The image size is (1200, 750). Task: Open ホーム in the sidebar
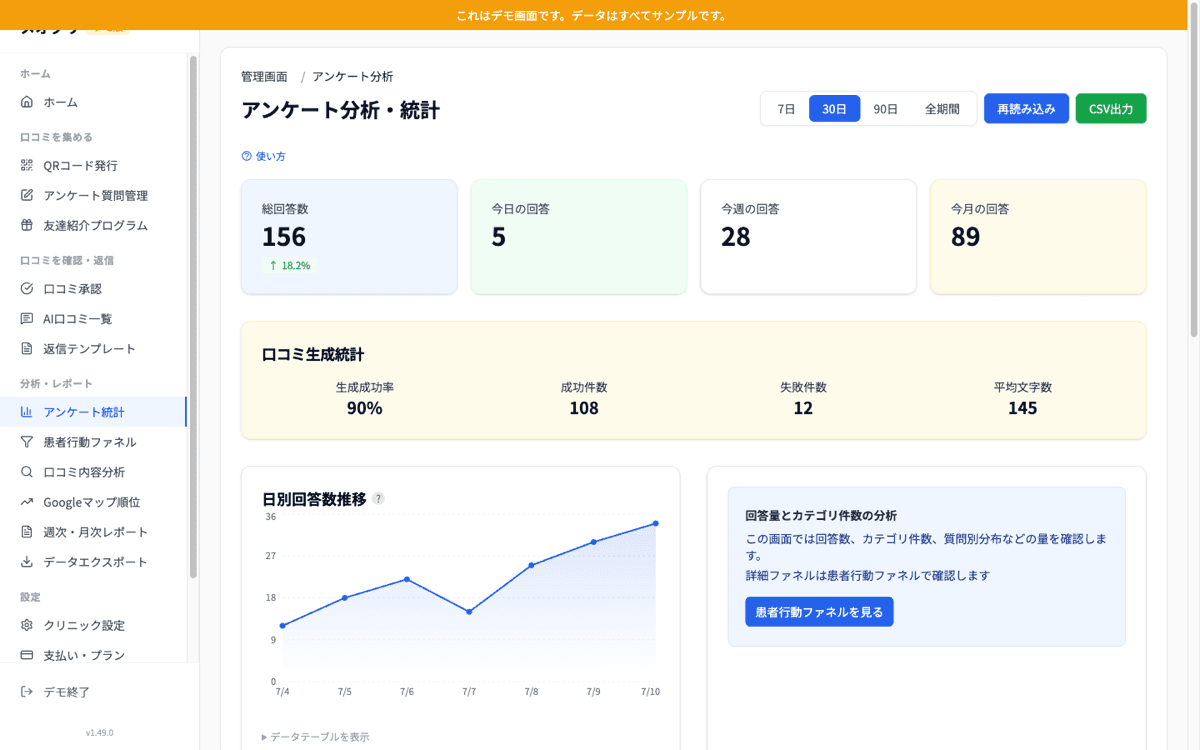point(93,102)
